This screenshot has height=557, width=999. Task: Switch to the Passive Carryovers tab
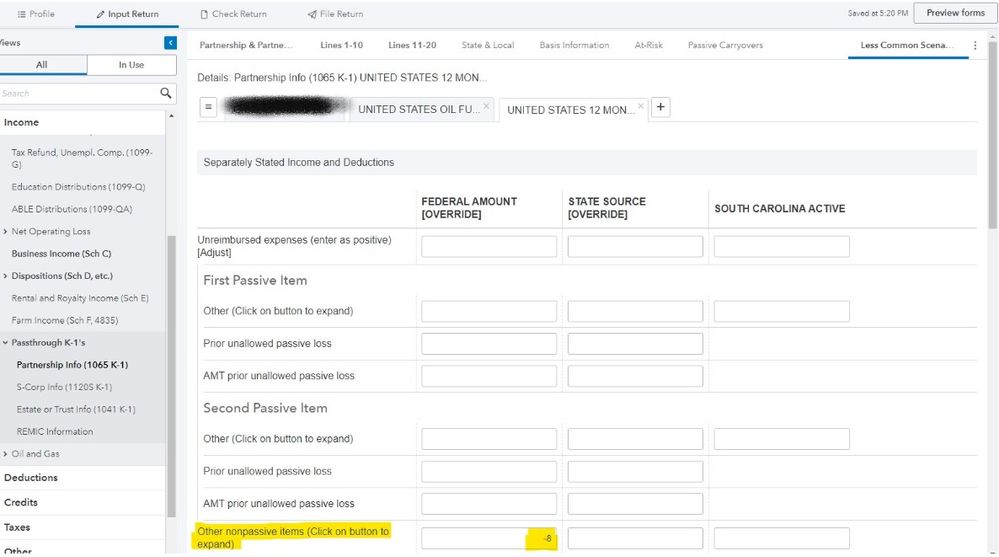coord(724,45)
